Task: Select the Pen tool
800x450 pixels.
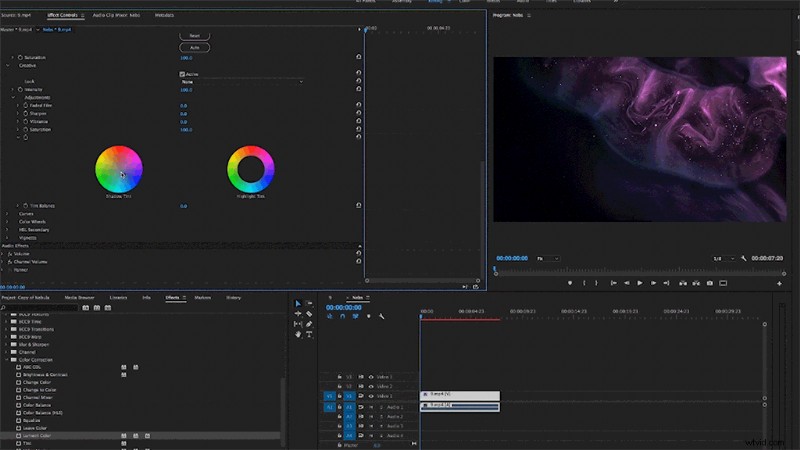Action: click(x=309, y=324)
